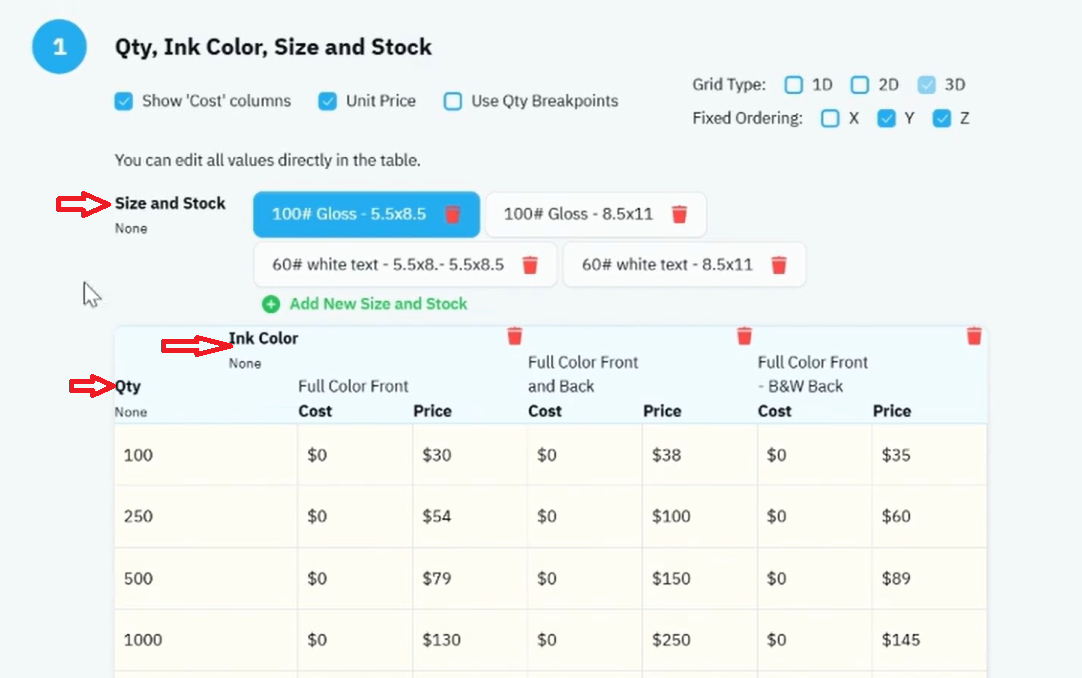Delete the 100# Gloss - 8.5x11 stock

[x=679, y=215]
